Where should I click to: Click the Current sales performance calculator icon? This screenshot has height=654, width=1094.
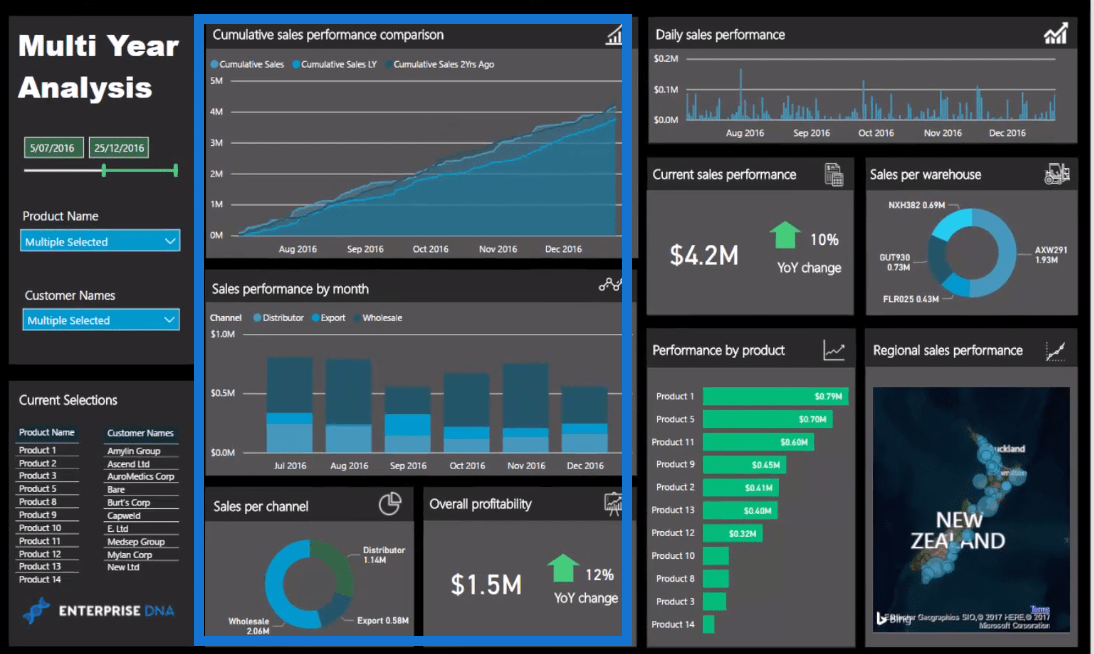tap(834, 174)
